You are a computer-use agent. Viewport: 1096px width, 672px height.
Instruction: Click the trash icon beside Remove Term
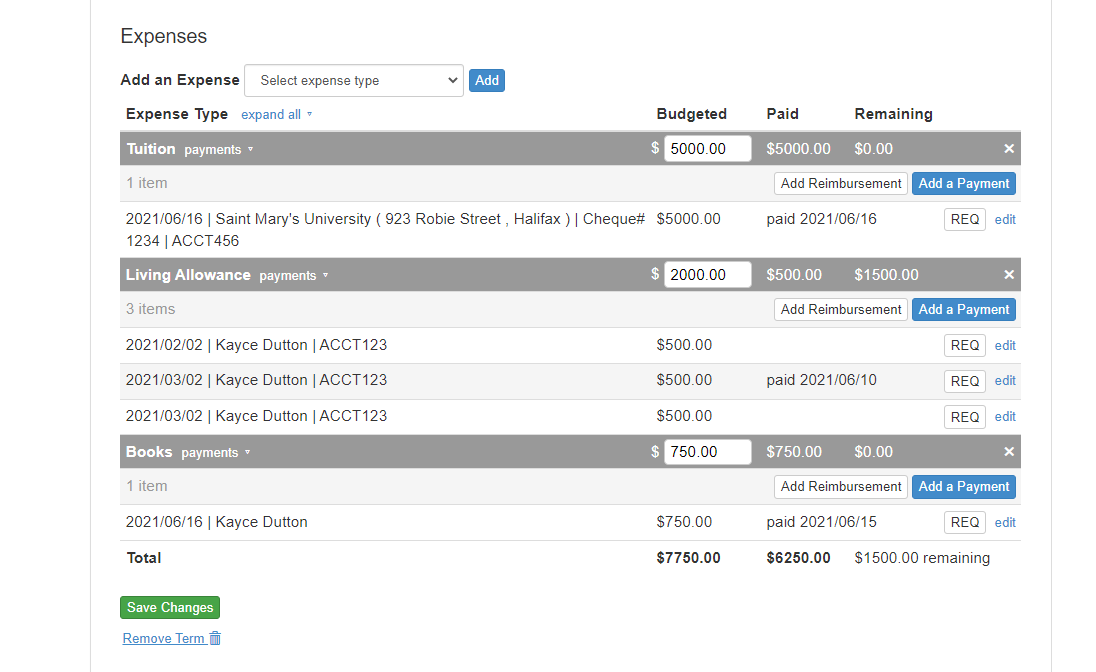(215, 638)
